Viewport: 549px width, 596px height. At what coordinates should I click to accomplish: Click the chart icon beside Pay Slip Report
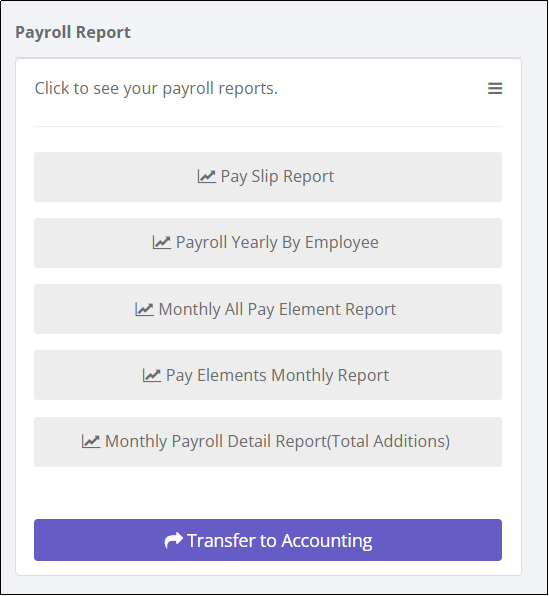(x=206, y=176)
